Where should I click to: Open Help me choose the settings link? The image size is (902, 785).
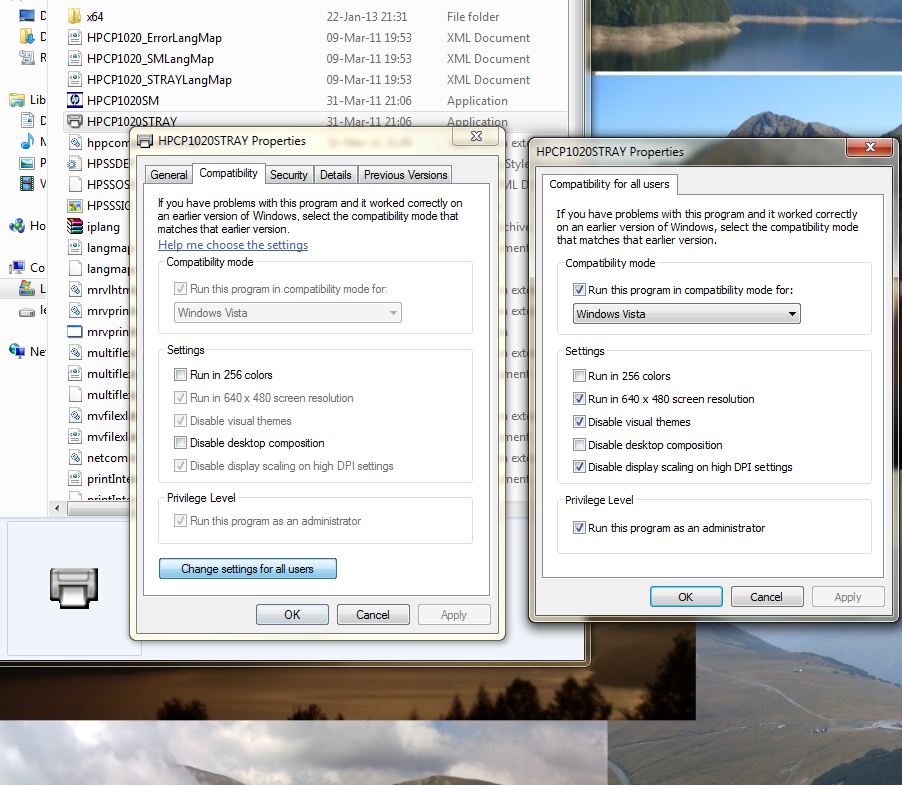pos(233,245)
